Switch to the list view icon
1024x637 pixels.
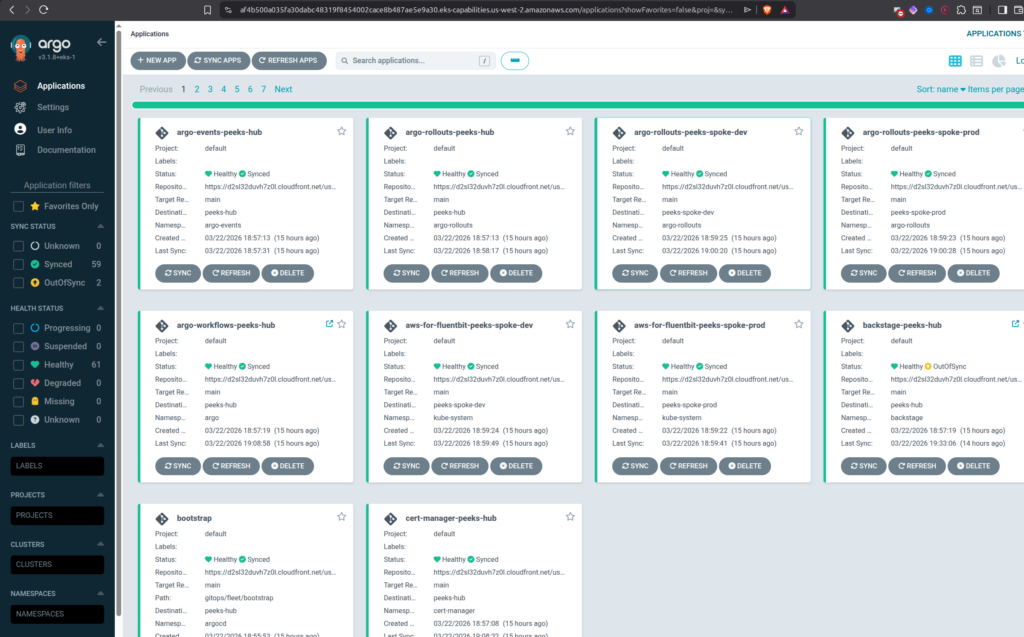coord(976,61)
